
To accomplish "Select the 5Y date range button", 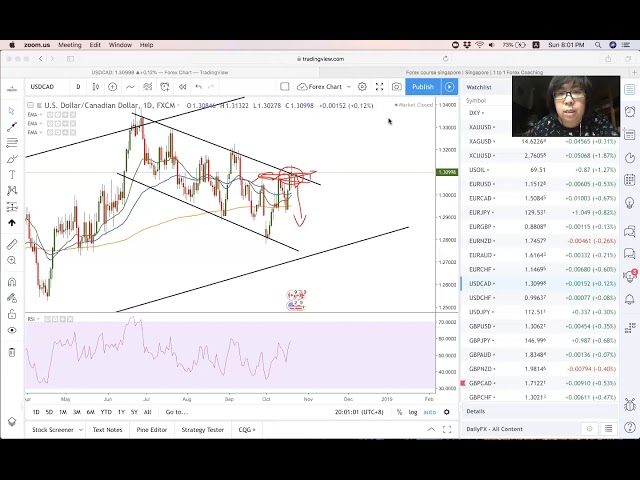I will [134, 412].
